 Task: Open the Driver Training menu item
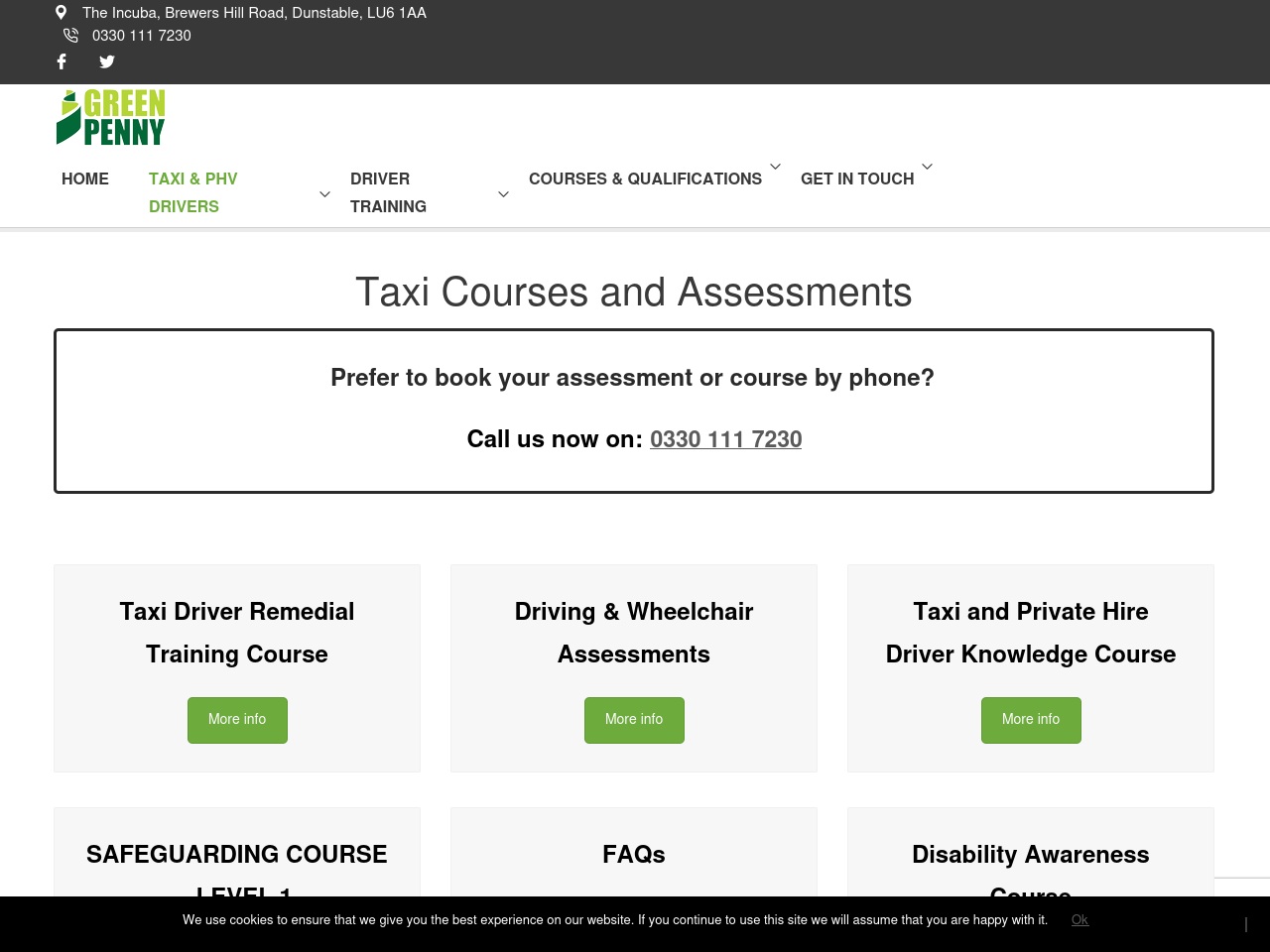click(388, 192)
